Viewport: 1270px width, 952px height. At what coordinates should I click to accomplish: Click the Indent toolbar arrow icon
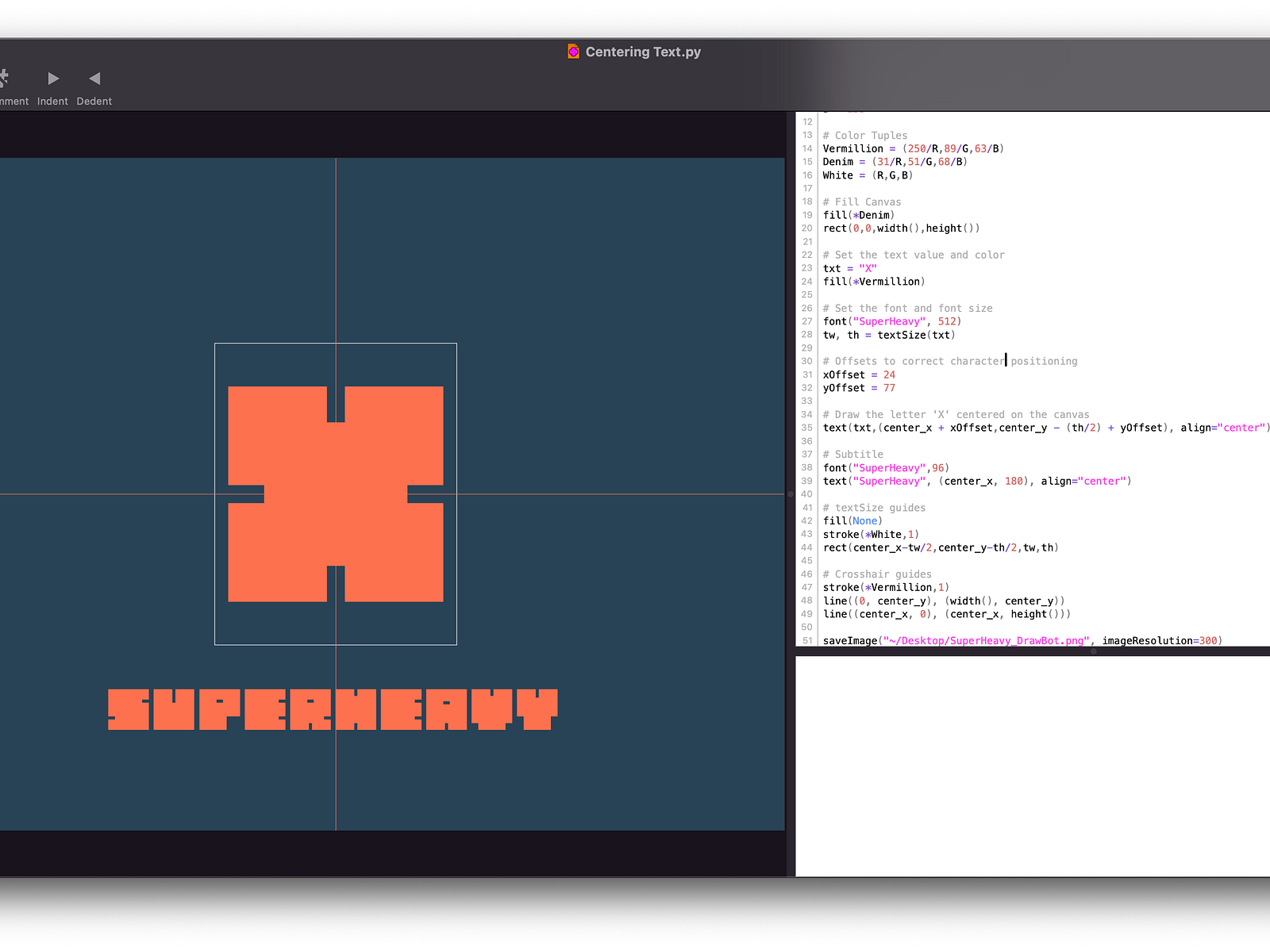pyautogui.click(x=53, y=79)
